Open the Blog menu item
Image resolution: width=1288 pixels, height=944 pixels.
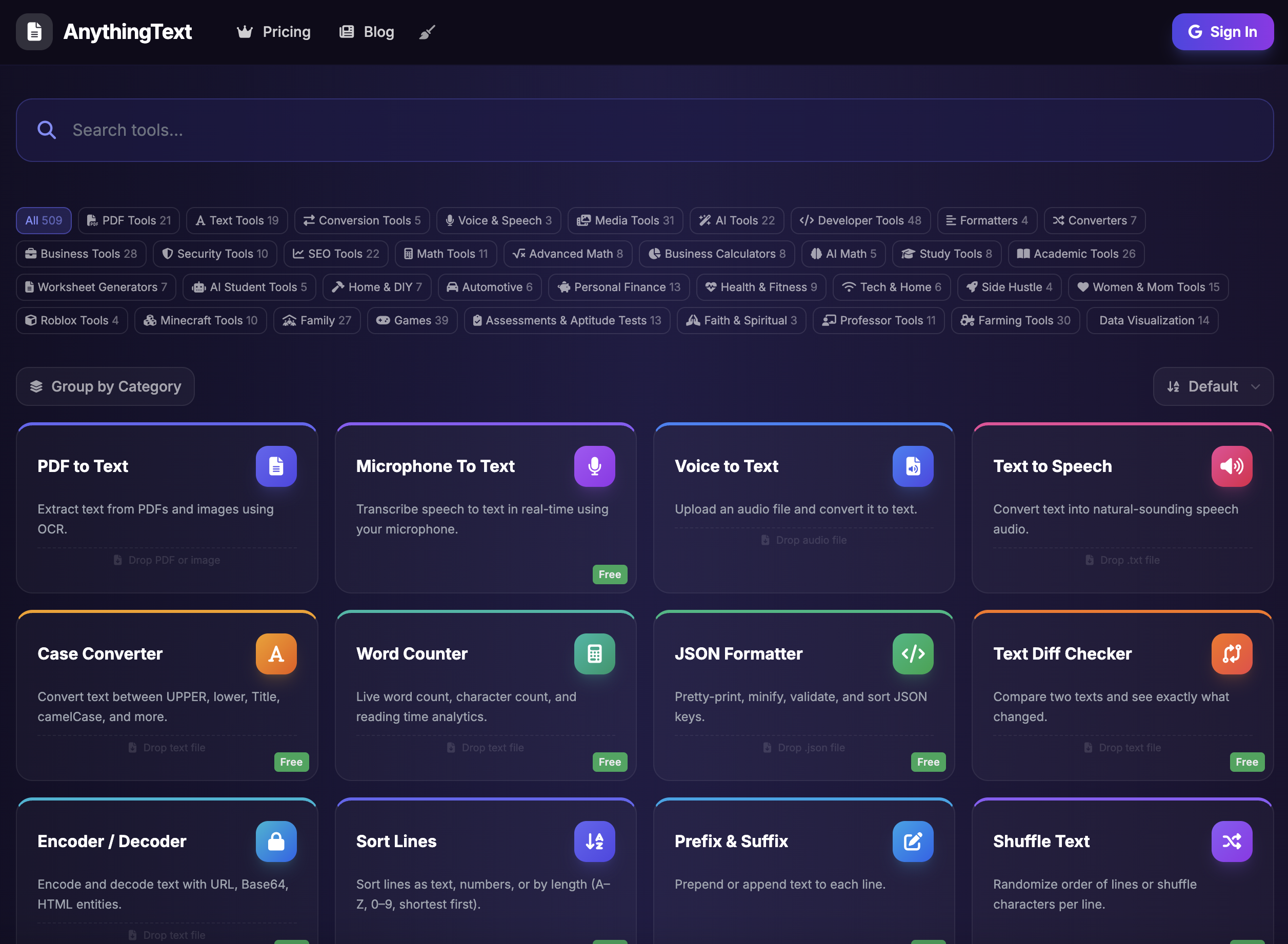pos(367,32)
